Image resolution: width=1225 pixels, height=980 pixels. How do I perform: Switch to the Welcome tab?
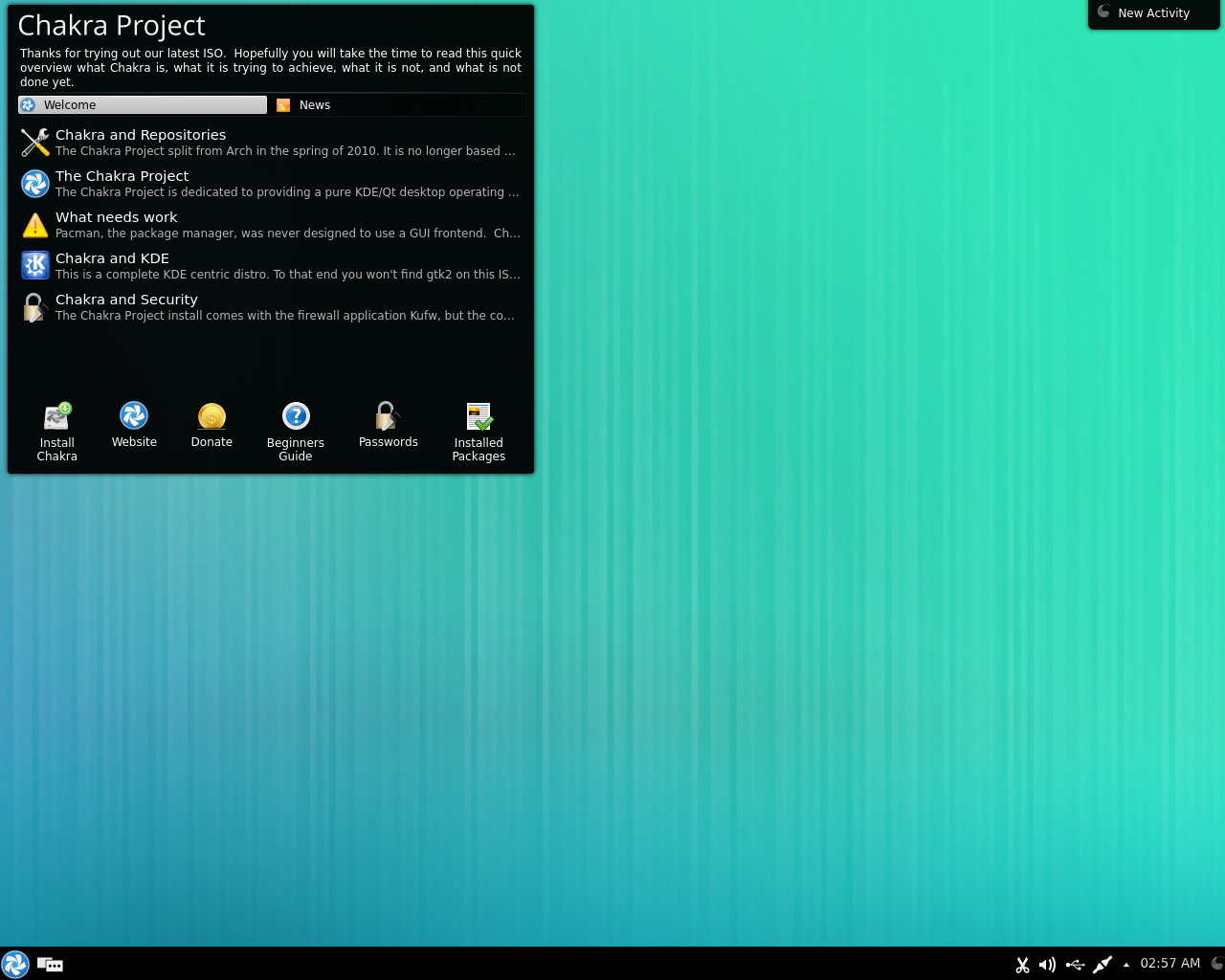(x=143, y=105)
